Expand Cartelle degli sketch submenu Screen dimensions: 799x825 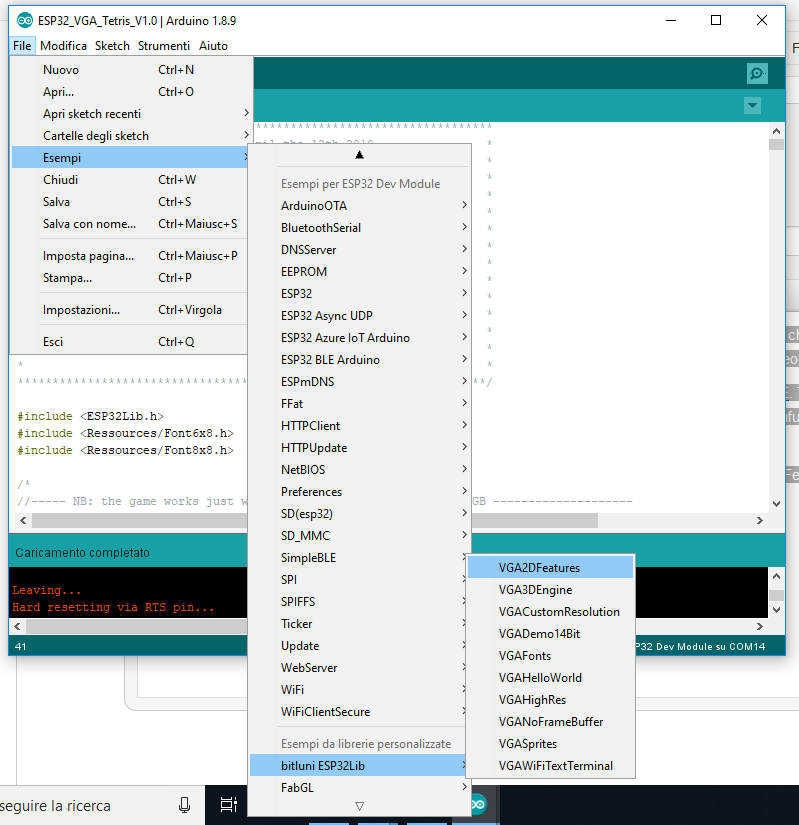pos(129,136)
